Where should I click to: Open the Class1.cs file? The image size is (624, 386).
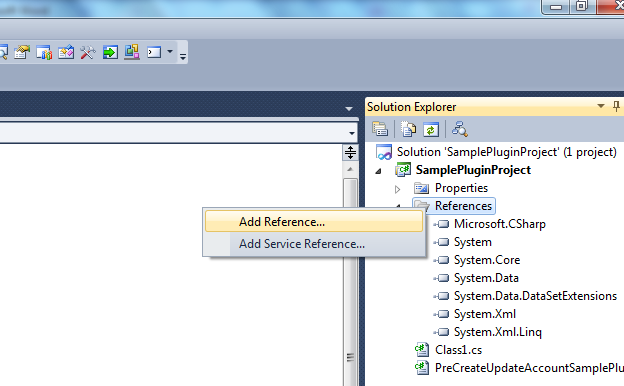(x=458, y=350)
